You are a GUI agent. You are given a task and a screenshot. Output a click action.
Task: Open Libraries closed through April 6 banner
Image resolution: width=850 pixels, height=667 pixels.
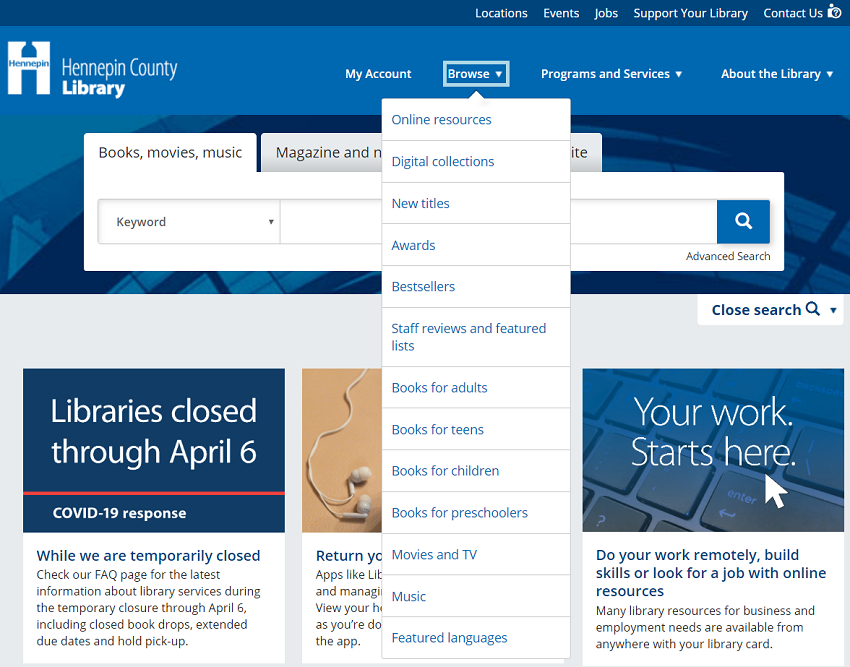point(154,451)
